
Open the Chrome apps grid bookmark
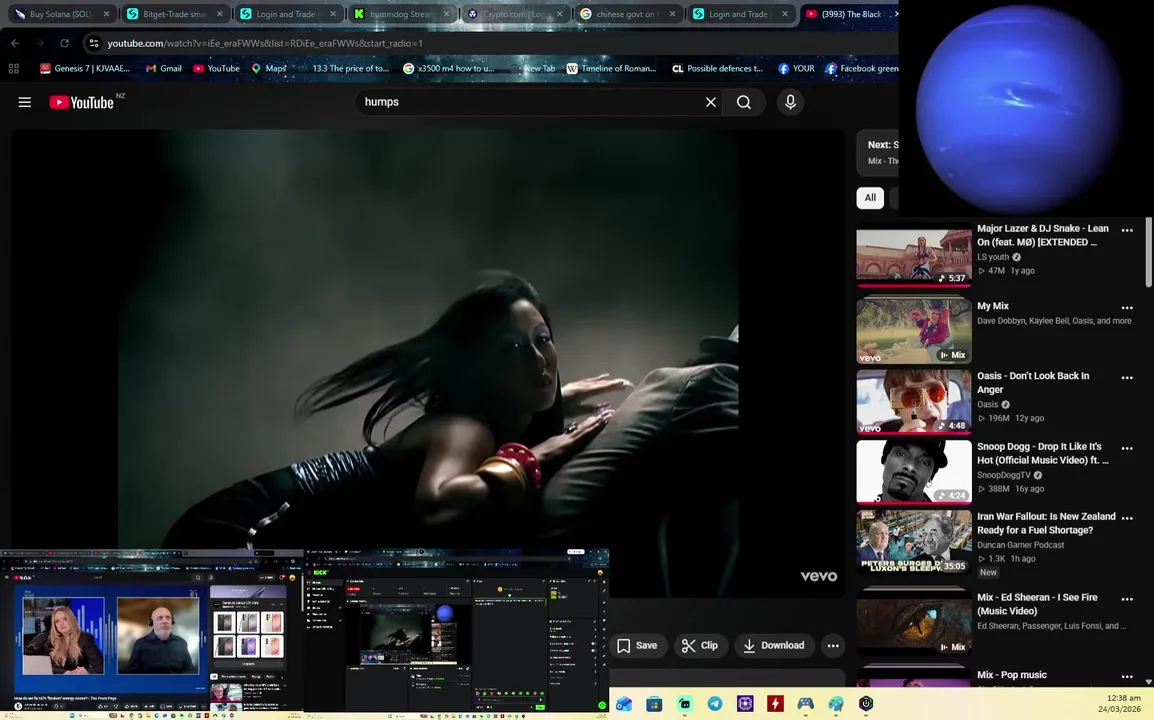click(13, 68)
